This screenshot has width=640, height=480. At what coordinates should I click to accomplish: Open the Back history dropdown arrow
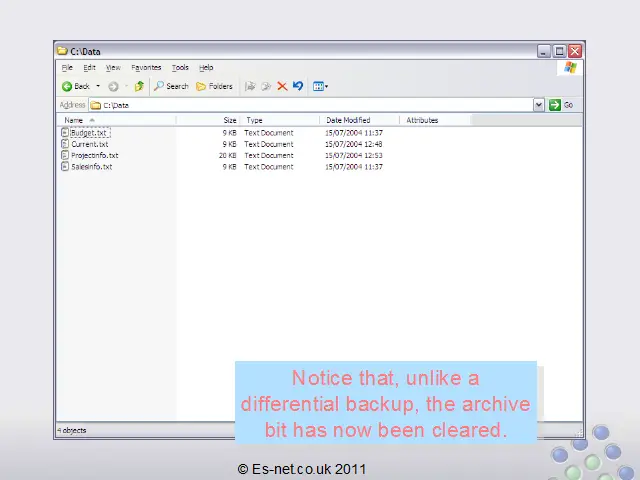[x=98, y=87]
